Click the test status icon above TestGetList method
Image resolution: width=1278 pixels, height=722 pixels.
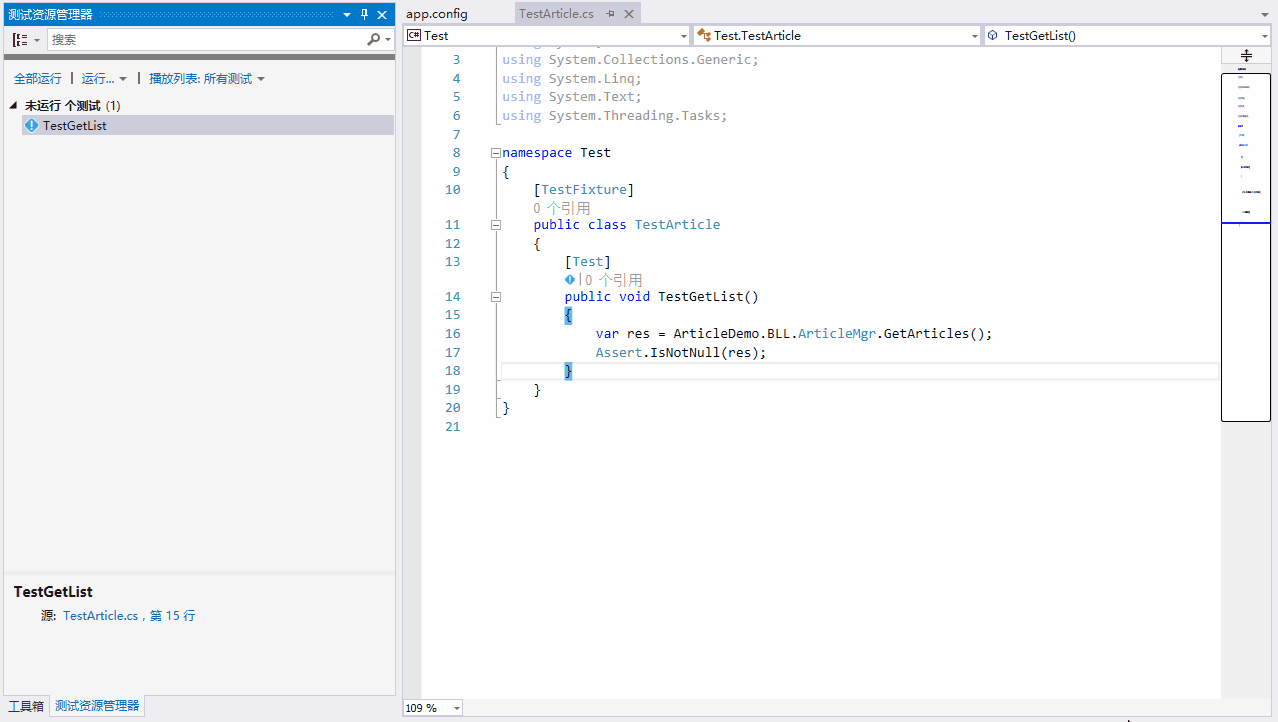[570, 280]
